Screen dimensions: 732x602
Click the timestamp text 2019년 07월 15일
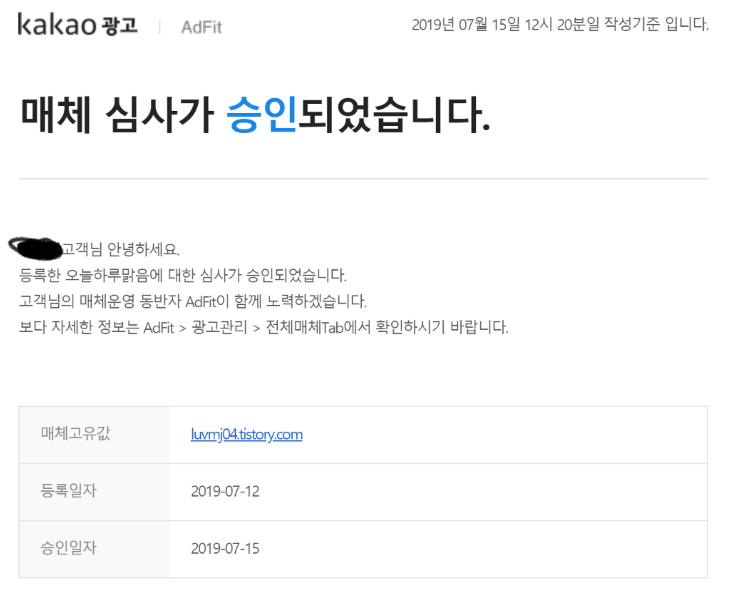(465, 24)
